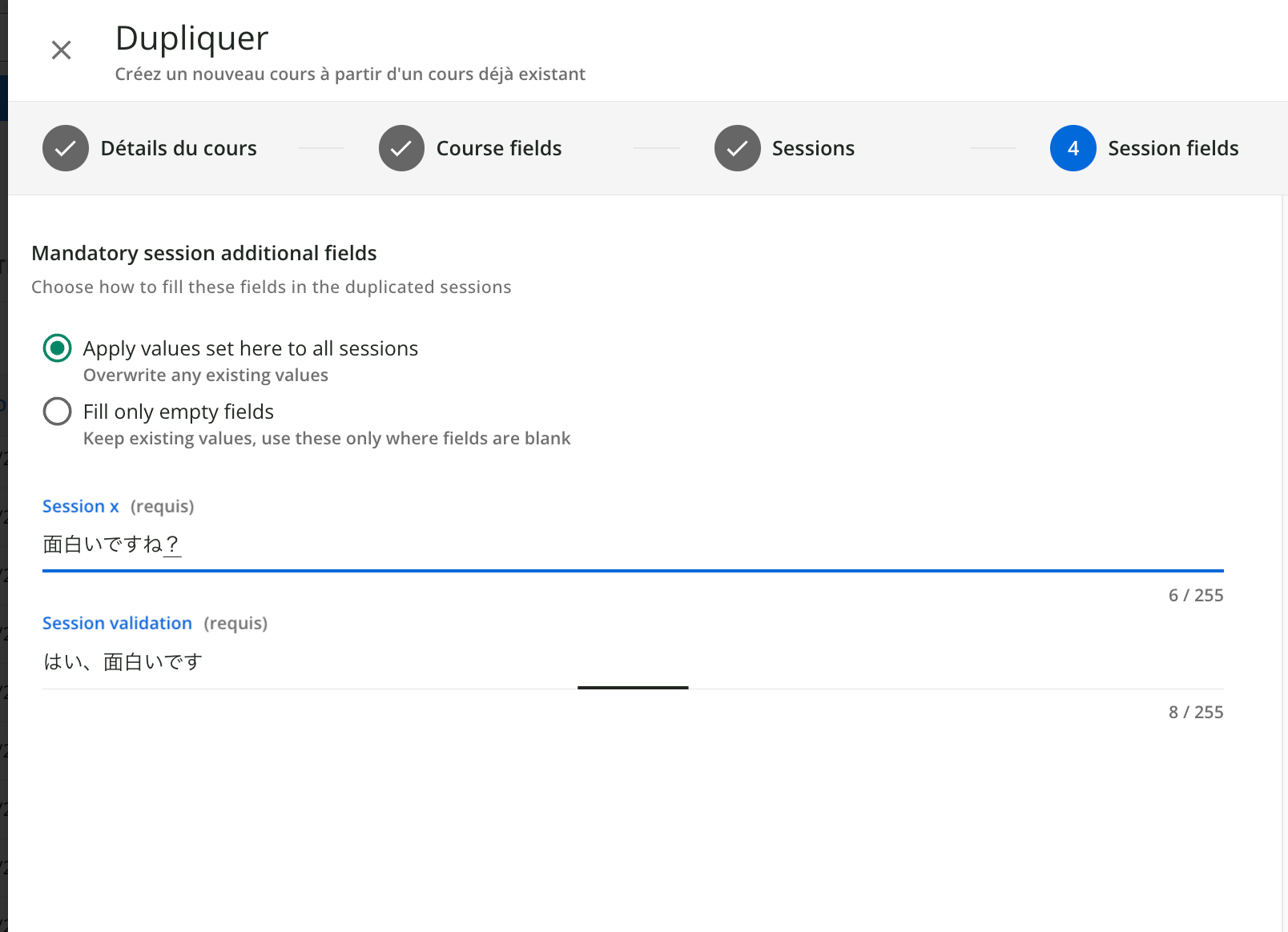1288x932 pixels.
Task: Click the 'Overwrite any existing values' description
Action: pos(205,375)
